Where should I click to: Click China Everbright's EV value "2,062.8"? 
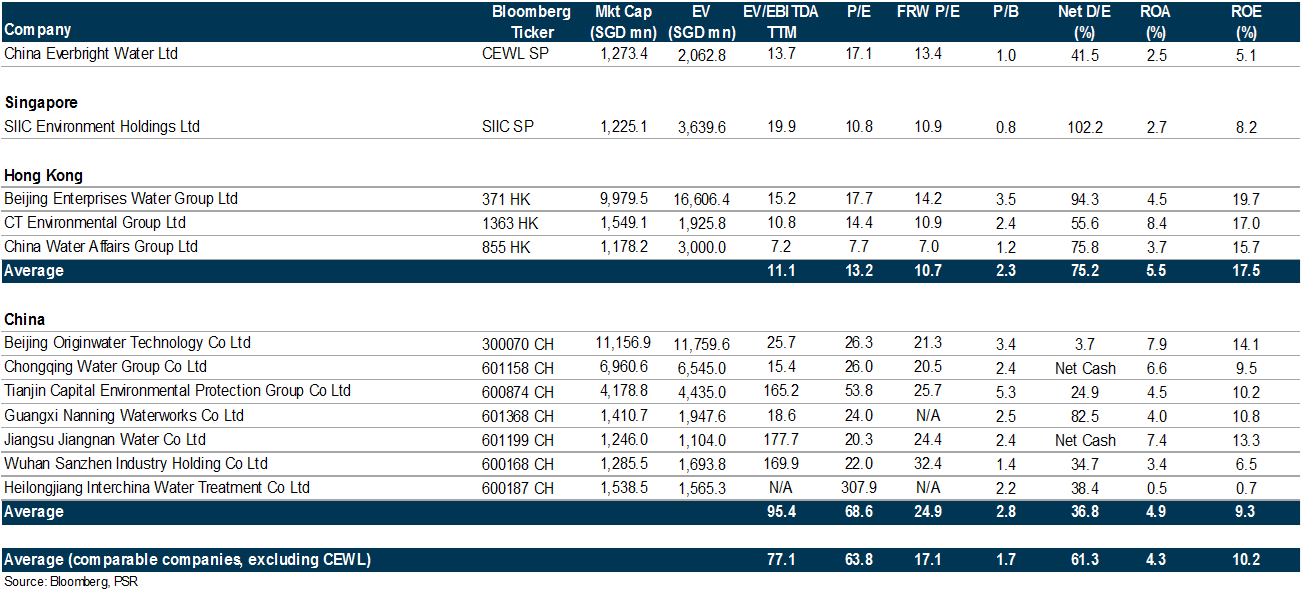pos(702,55)
